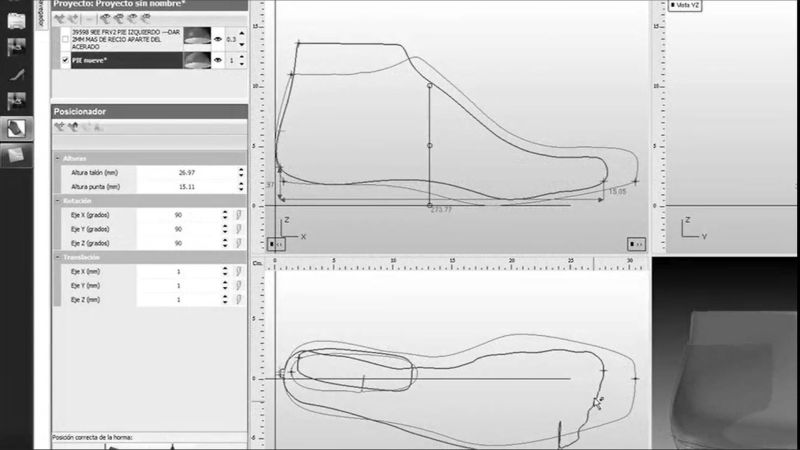This screenshot has height=450, width=800.
Task: Select the 39598 9EE FRV2 PIE IZQUIERDO row
Action: [x=127, y=39]
